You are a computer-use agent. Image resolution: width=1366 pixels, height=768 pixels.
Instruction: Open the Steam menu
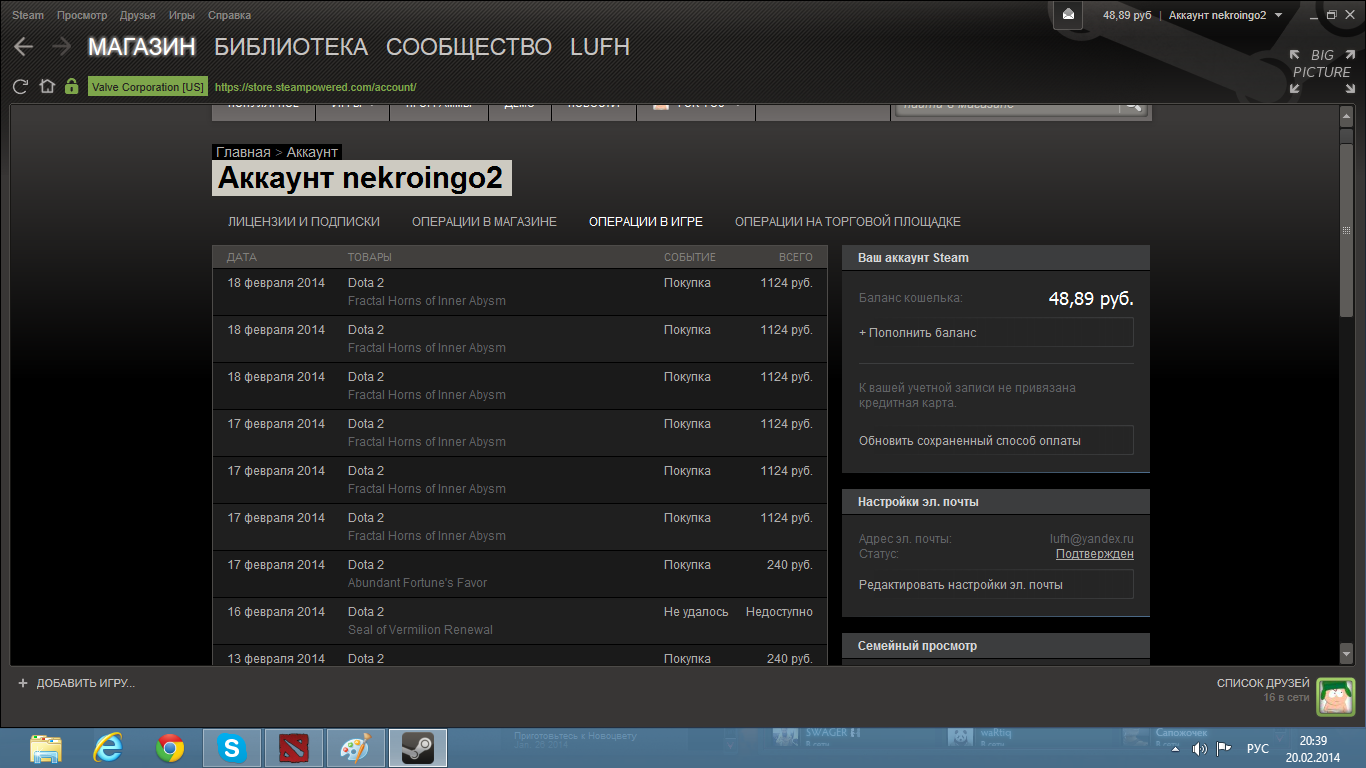point(28,15)
